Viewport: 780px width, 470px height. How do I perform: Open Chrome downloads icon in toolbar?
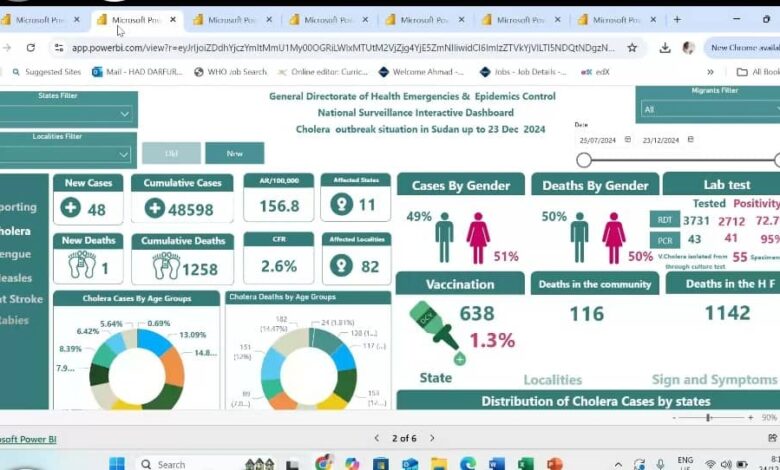coord(665,47)
